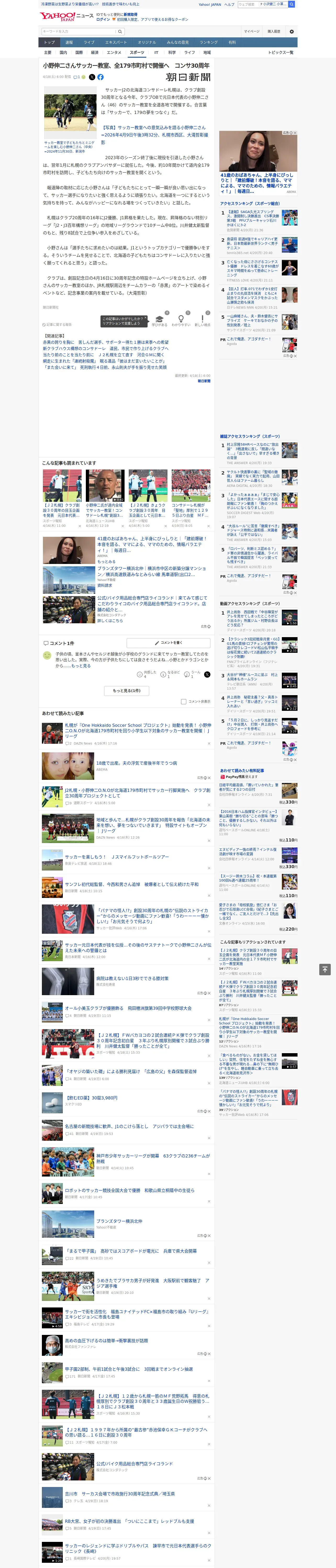The image size is (336, 1568).
Task: Click the web search magnifier button in header
Action: pos(292,4)
